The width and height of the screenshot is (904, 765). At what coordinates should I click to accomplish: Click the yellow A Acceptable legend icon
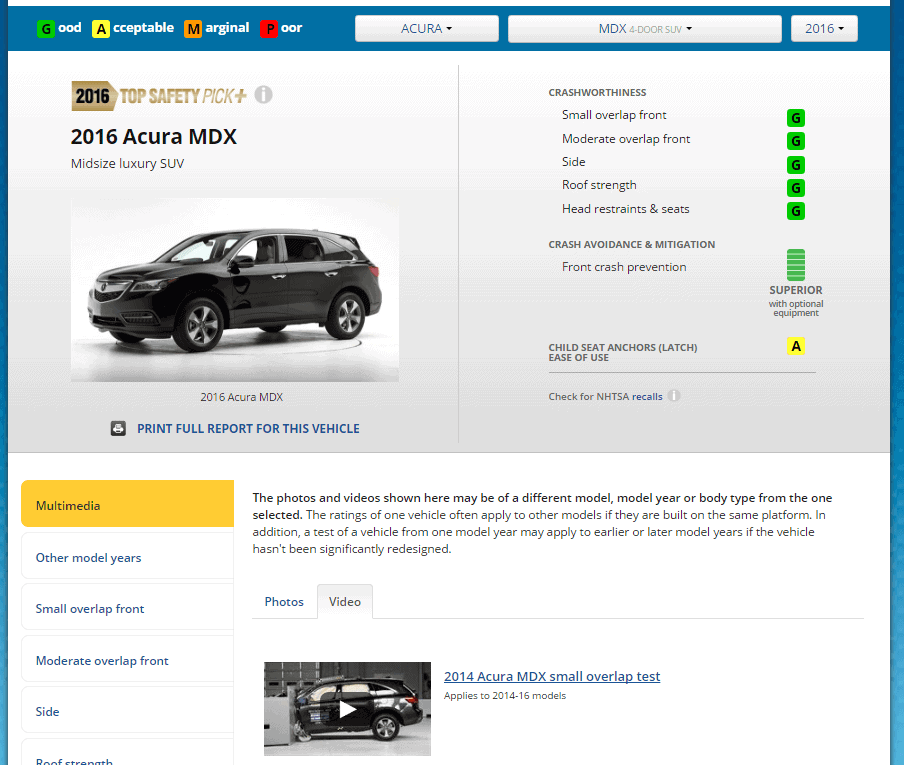coord(101,29)
